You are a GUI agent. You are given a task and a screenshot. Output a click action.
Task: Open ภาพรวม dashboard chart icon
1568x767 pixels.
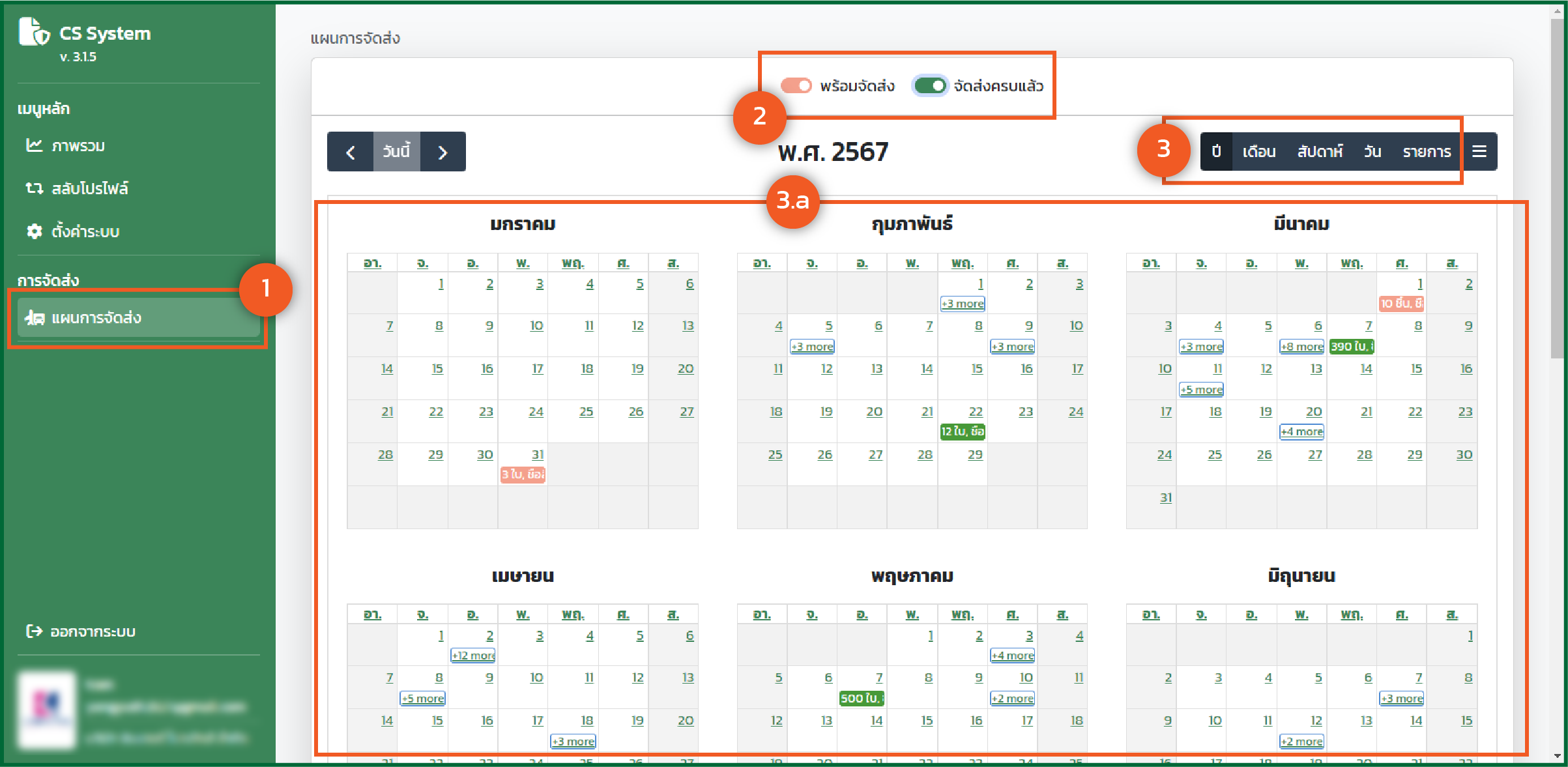tap(34, 145)
